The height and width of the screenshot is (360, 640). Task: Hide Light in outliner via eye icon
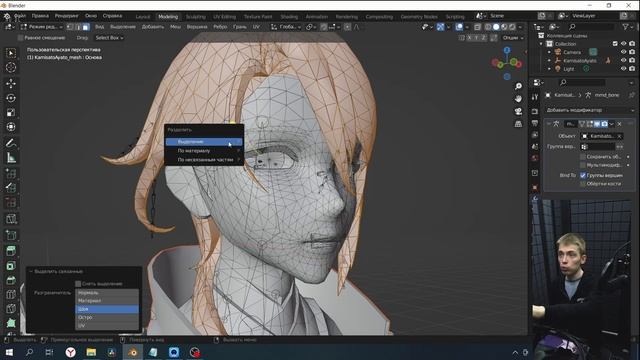(x=623, y=69)
